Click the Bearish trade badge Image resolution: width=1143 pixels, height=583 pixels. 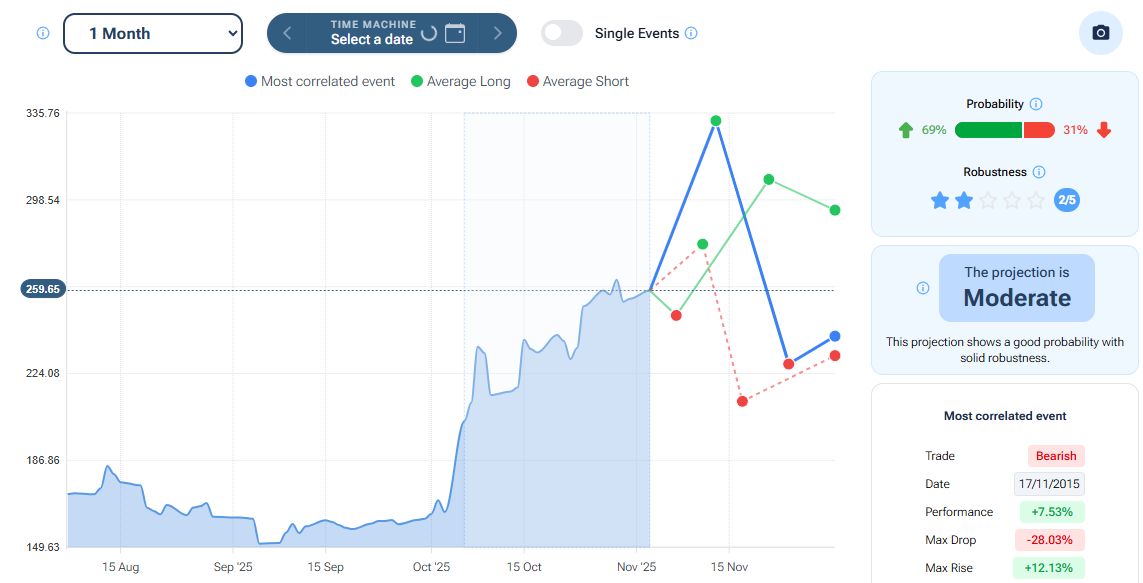[1055, 456]
